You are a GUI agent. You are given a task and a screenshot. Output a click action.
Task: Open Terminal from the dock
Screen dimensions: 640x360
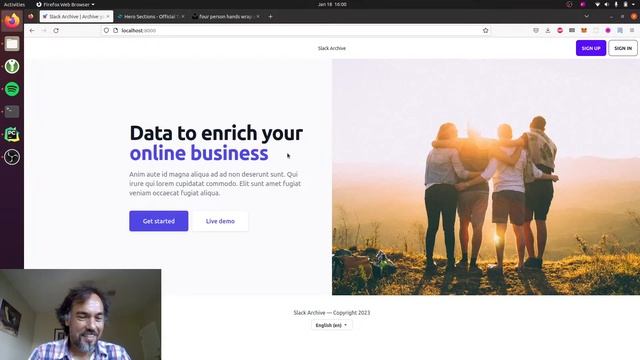[x=12, y=111]
